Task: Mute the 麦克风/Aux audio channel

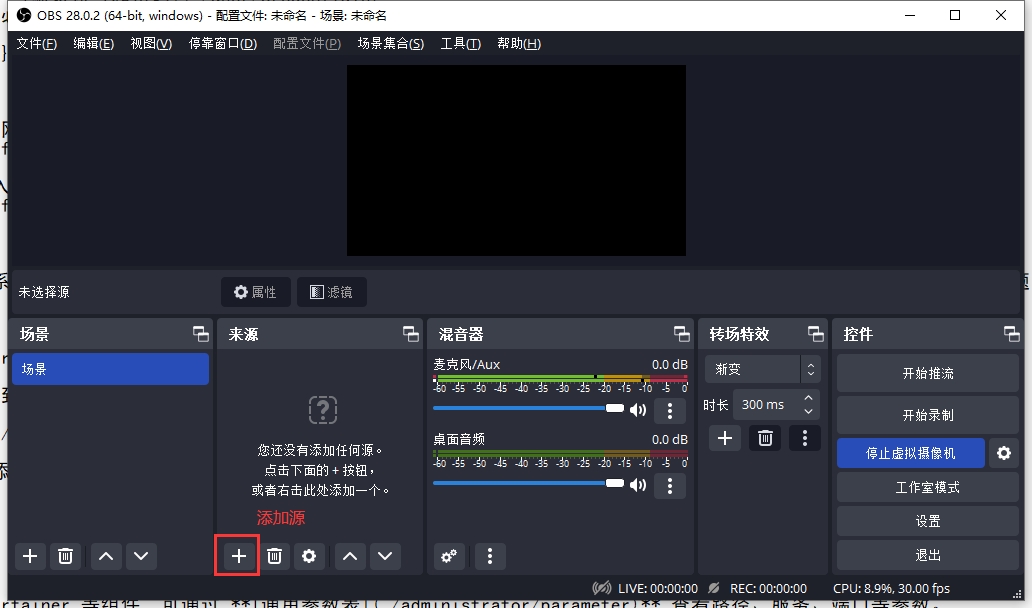Action: pyautogui.click(x=638, y=409)
